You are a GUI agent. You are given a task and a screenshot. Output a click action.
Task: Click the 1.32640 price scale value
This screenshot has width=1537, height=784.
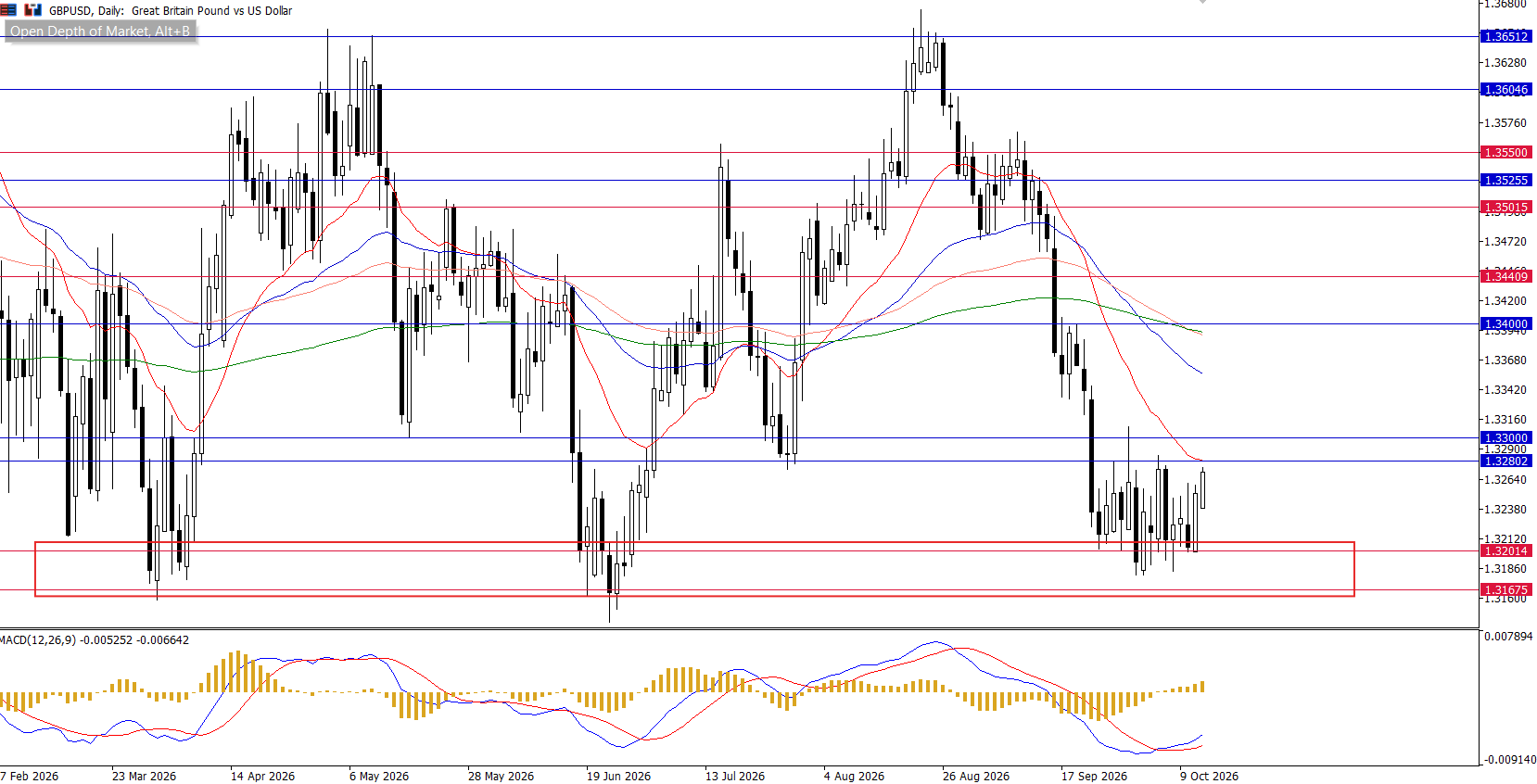[1505, 480]
